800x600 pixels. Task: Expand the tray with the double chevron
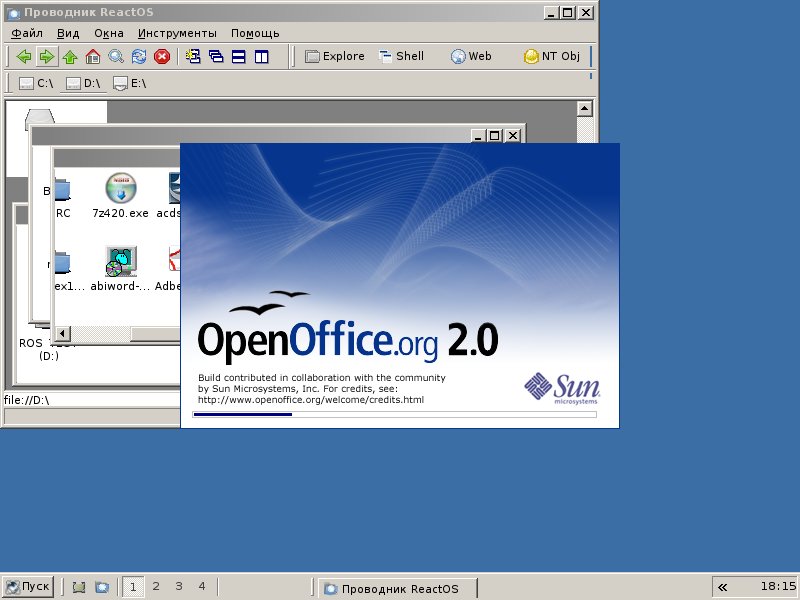pyautogui.click(x=722, y=587)
